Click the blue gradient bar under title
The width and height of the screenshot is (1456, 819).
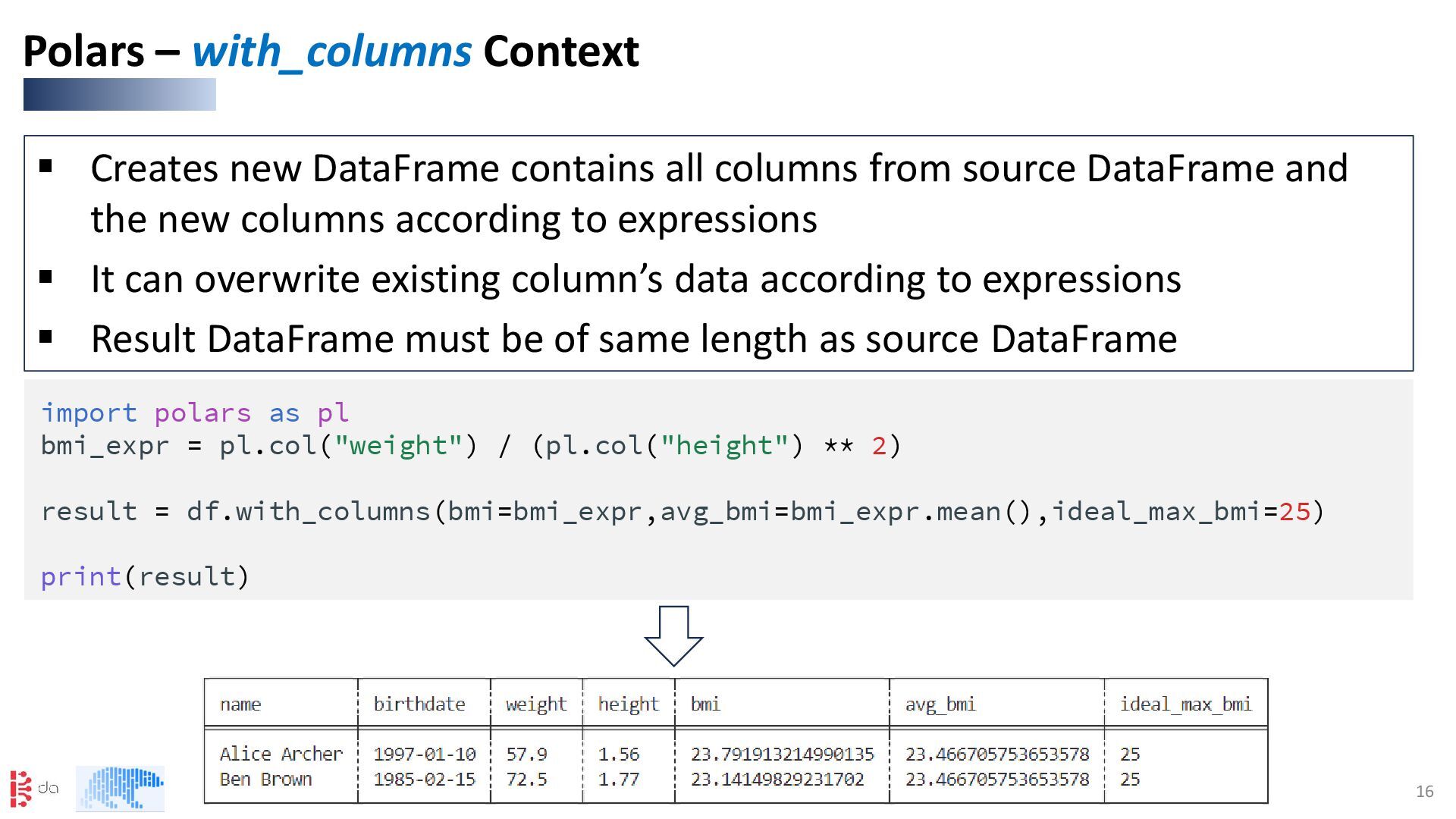pos(119,95)
